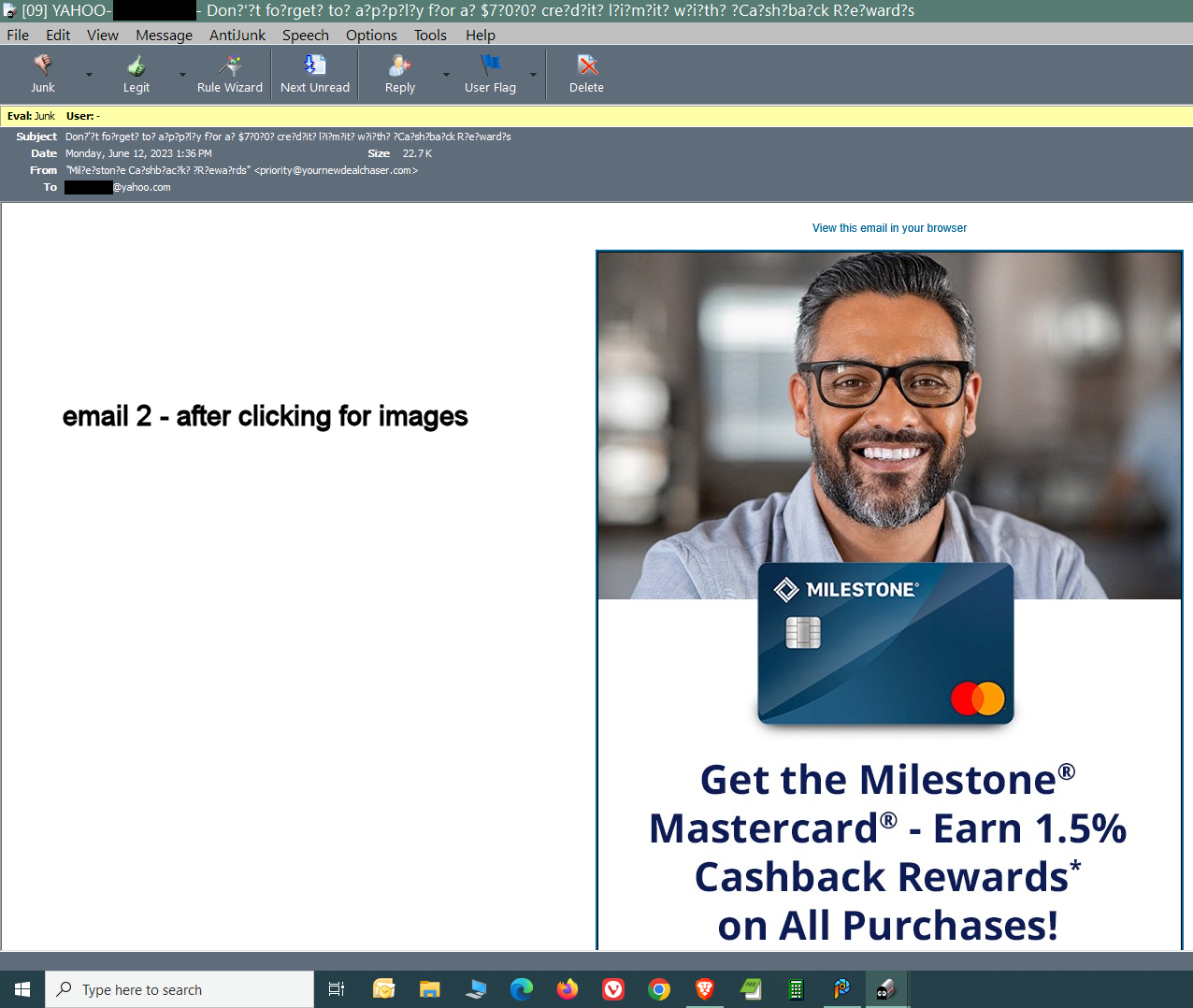
Task: Click the 'Get the Milestone Mastercard' headline
Action: coord(888,852)
